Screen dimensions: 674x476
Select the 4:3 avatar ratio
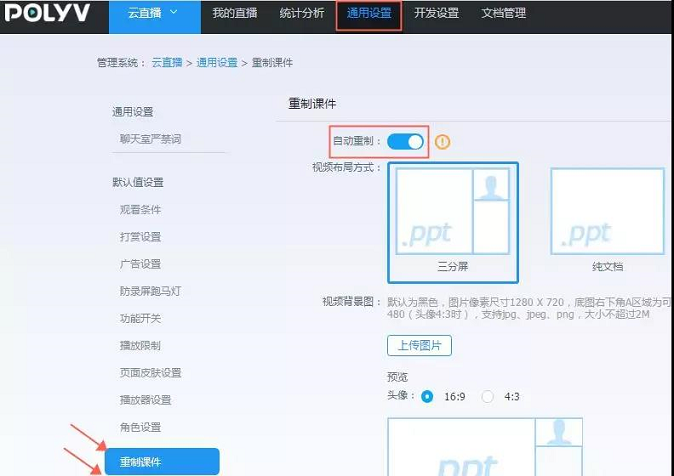tap(488, 396)
